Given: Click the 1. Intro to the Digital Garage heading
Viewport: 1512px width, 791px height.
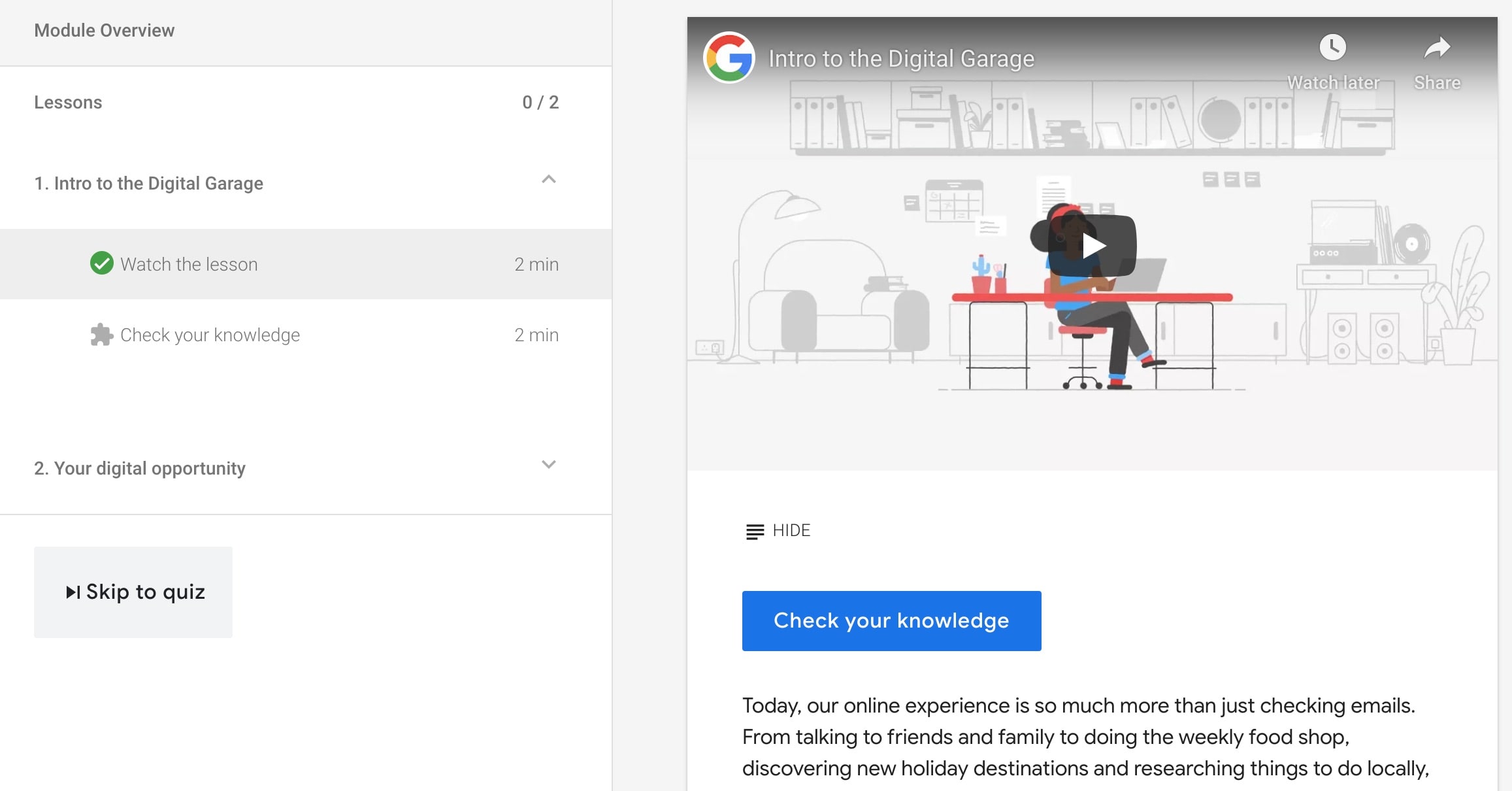Looking at the screenshot, I should (x=148, y=183).
